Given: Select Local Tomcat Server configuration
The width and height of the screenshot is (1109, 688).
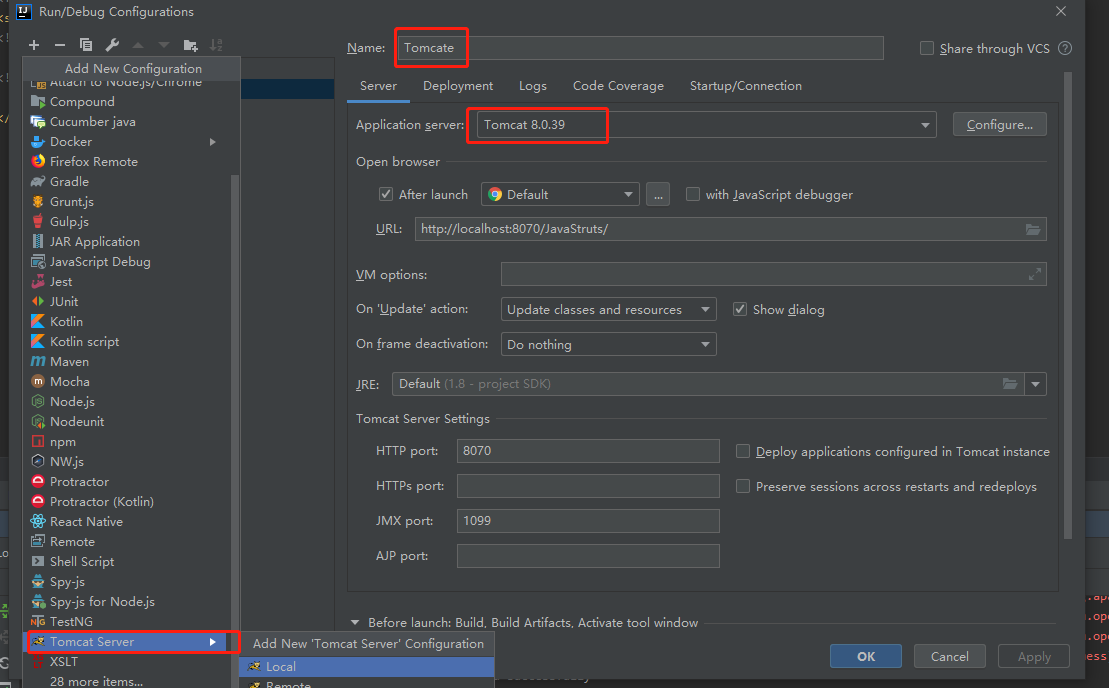Looking at the screenshot, I should 366,667.
